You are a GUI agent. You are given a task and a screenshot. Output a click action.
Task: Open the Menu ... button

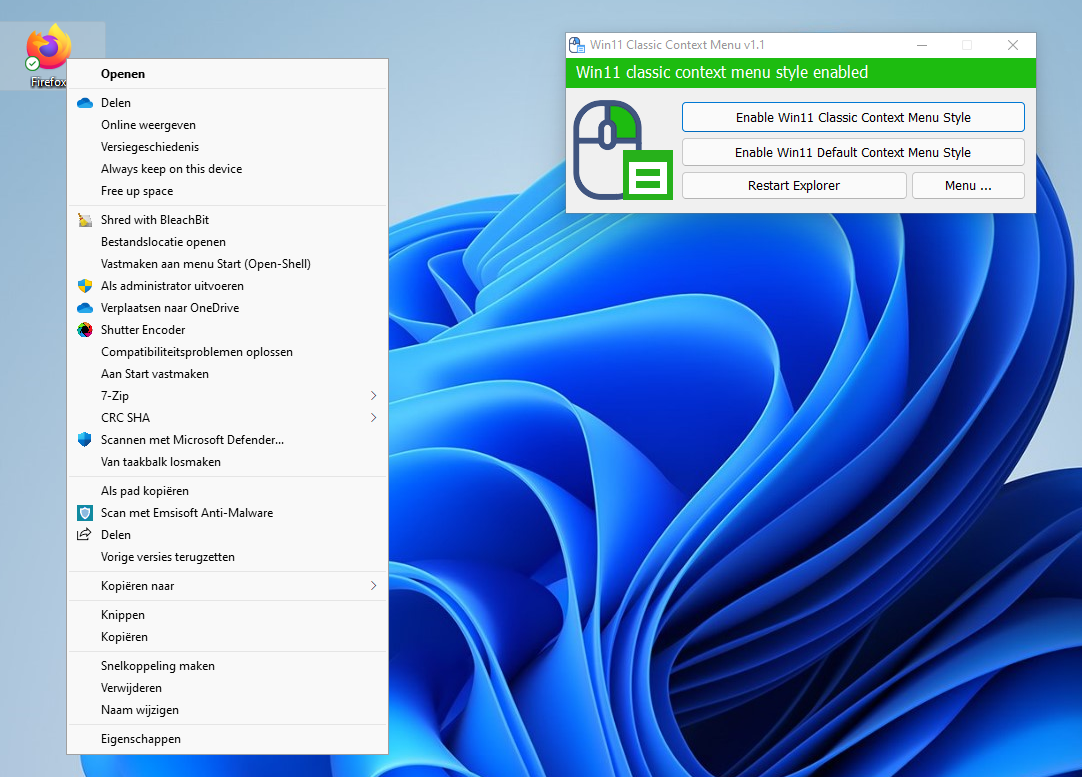968,186
